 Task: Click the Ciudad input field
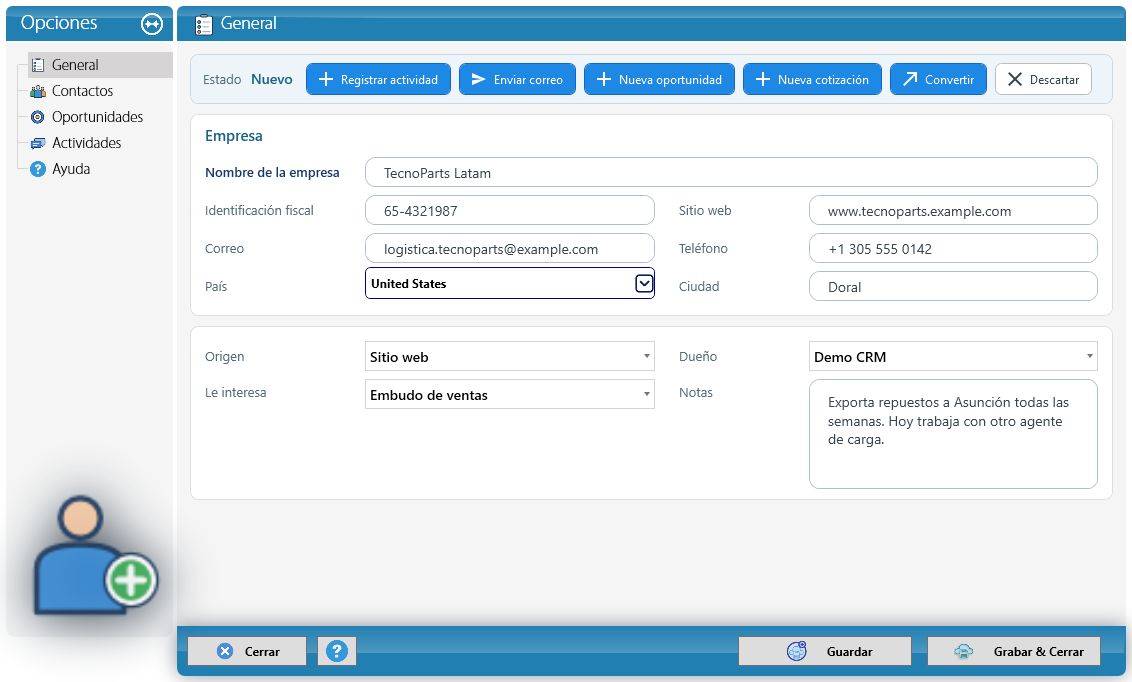coord(953,287)
